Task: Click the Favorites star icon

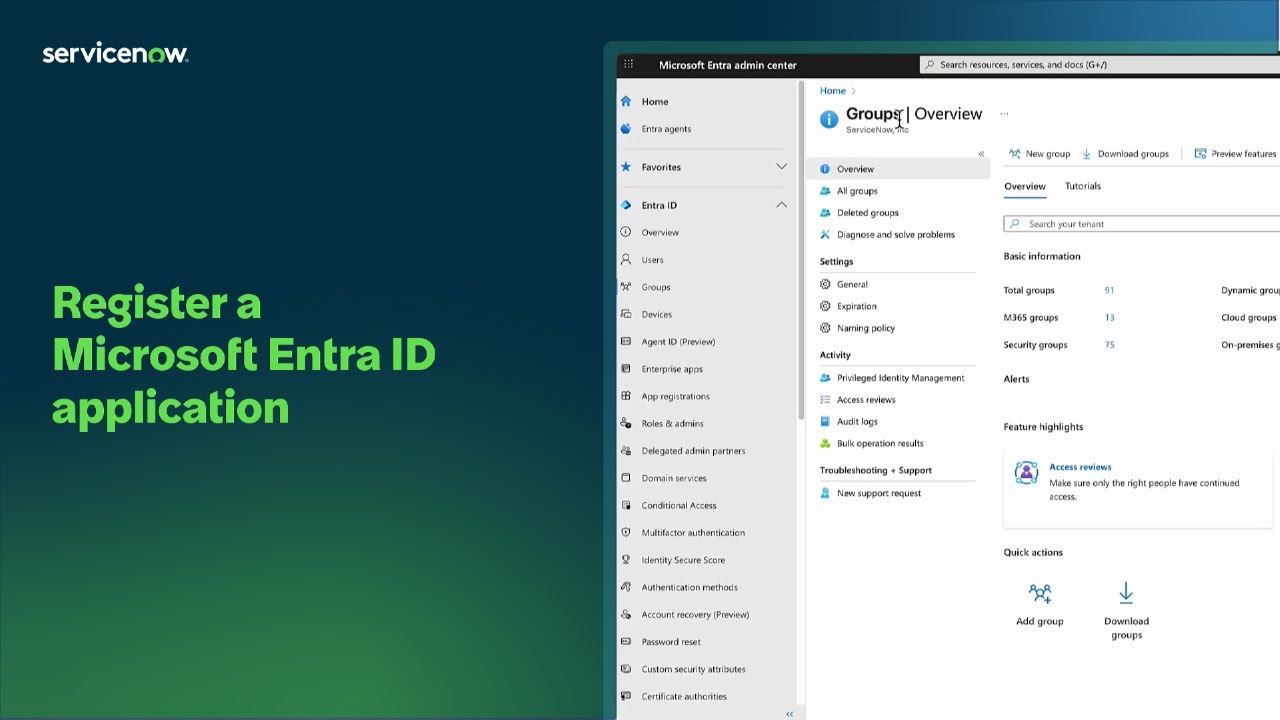Action: [626, 167]
